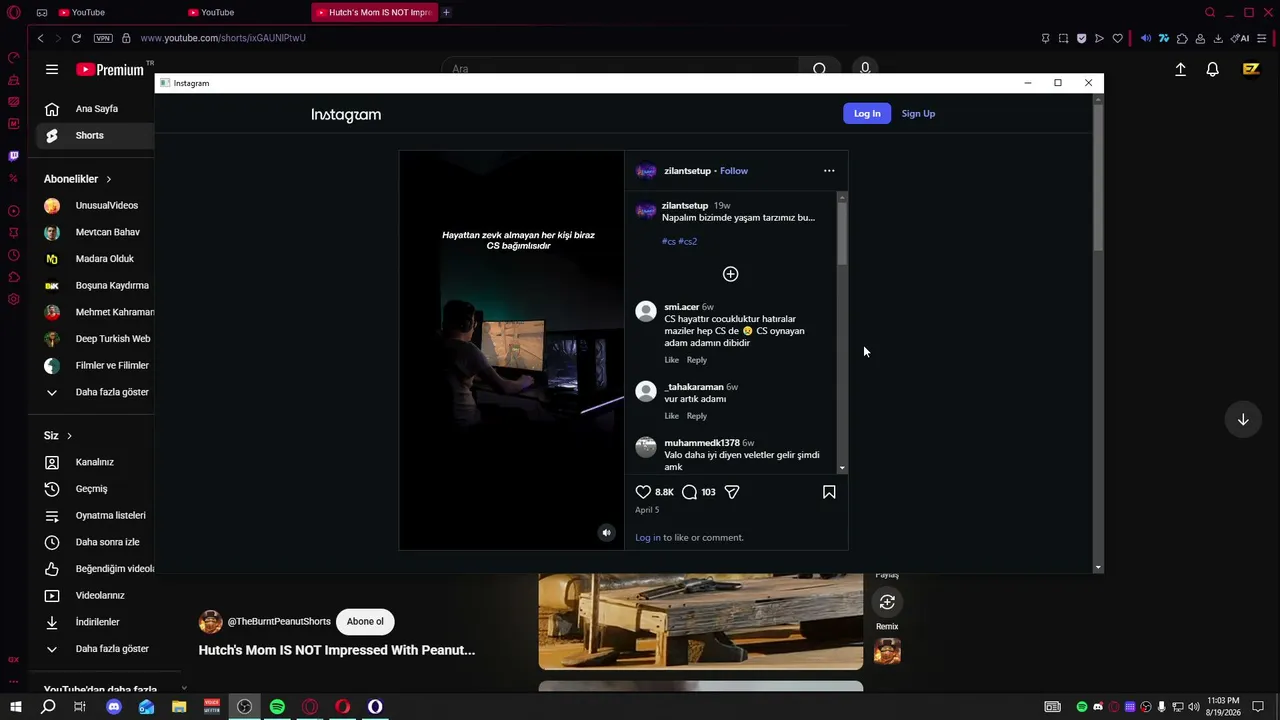
Task: Open YouTube notifications bell
Action: click(x=1212, y=69)
